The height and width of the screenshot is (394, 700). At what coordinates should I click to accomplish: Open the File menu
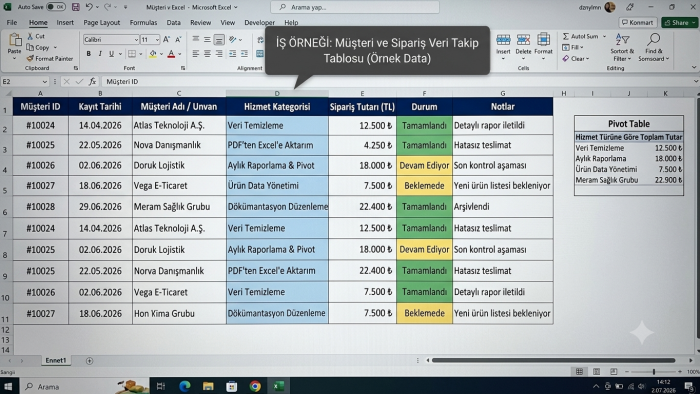click(12, 22)
